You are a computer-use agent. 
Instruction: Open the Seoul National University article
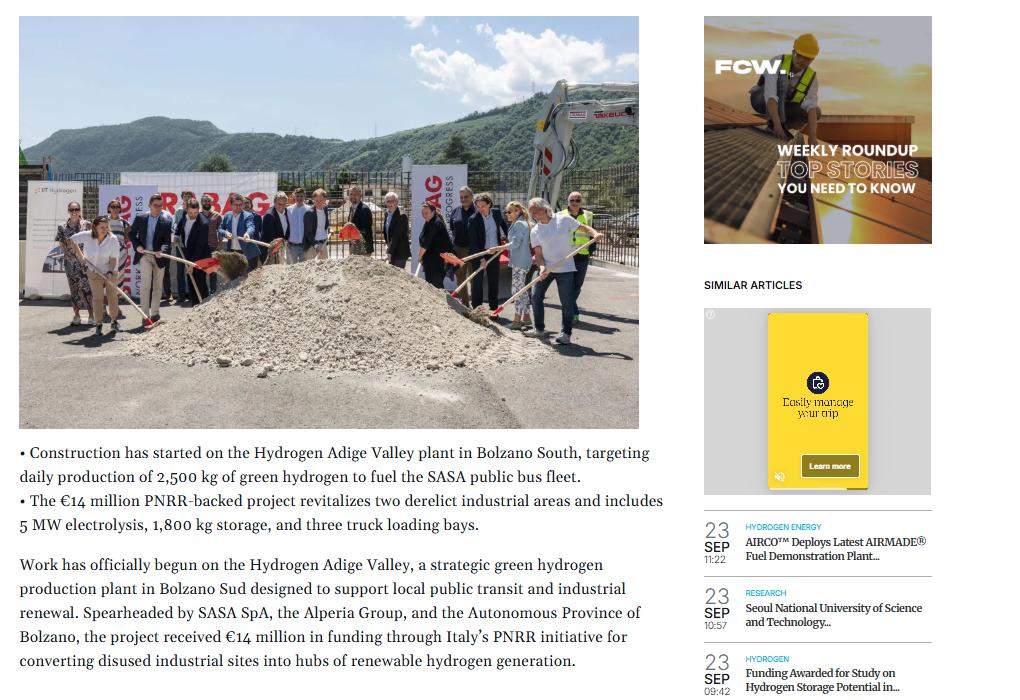[833, 615]
